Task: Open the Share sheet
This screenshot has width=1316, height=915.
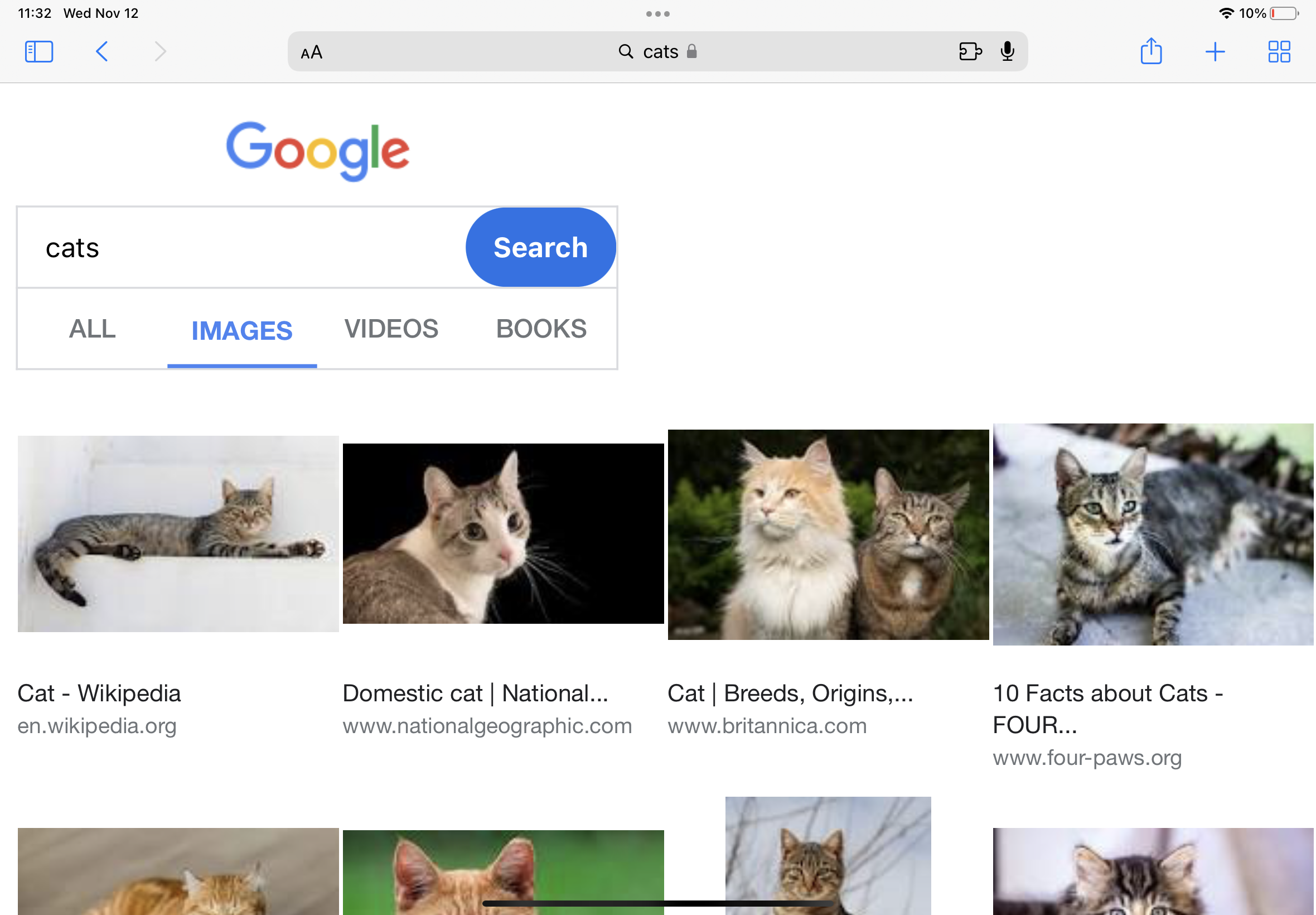Action: tap(1150, 51)
